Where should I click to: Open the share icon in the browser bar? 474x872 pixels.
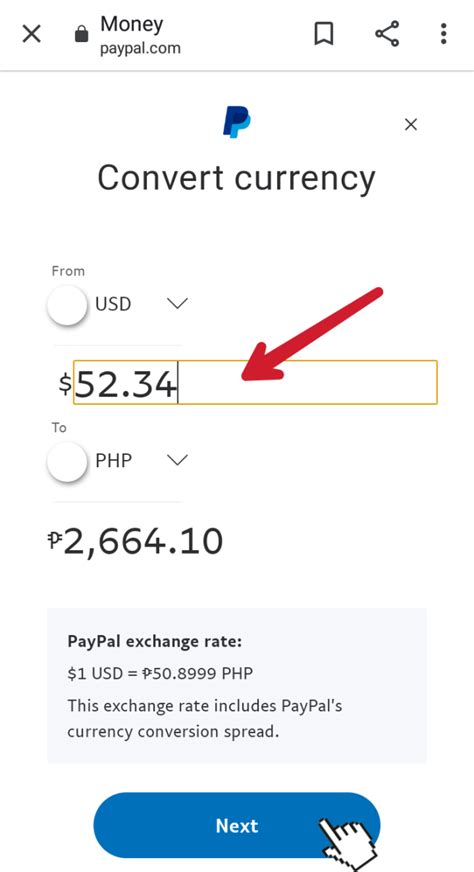pos(387,34)
